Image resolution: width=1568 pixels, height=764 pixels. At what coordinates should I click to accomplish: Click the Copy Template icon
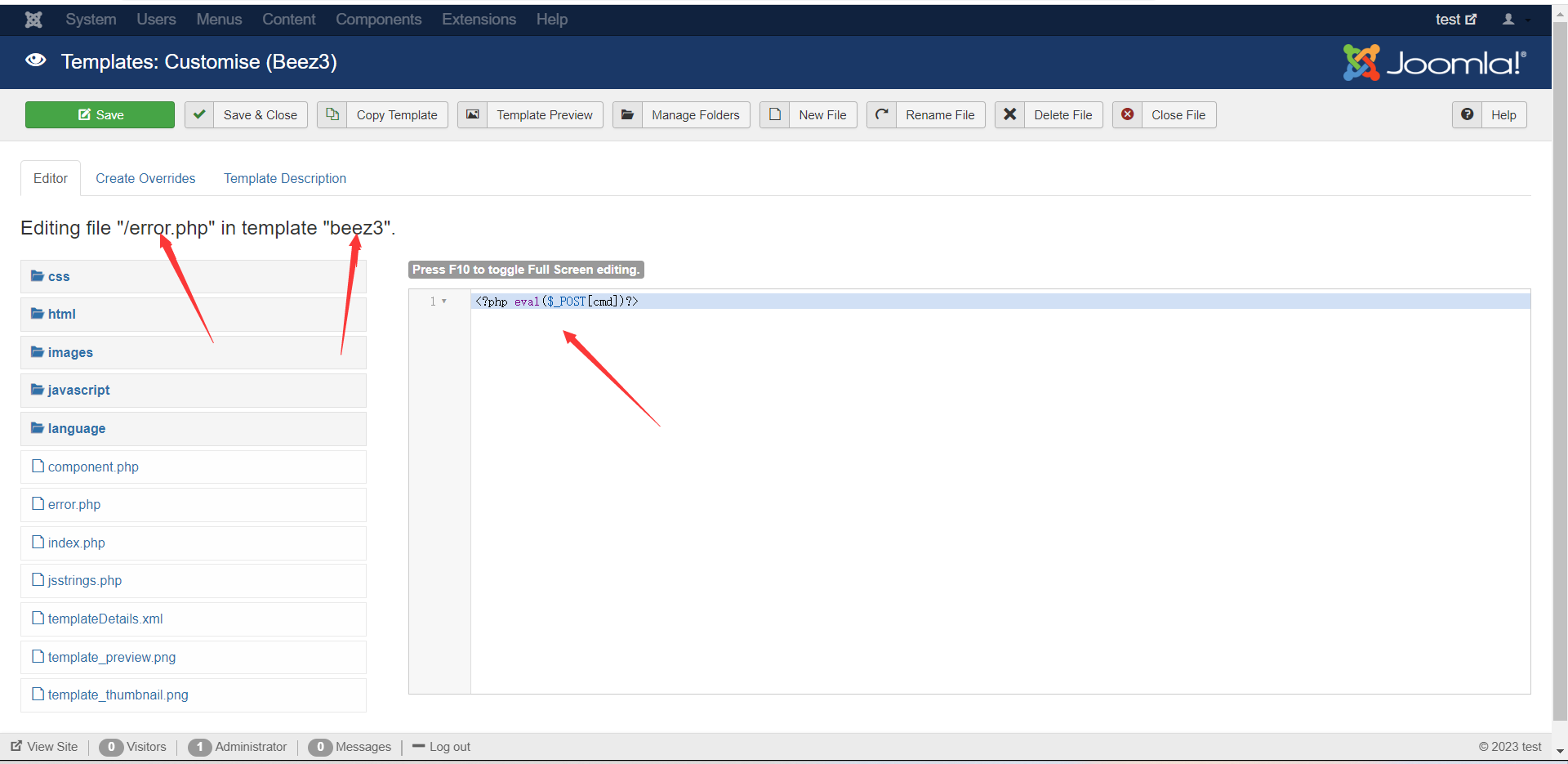332,115
